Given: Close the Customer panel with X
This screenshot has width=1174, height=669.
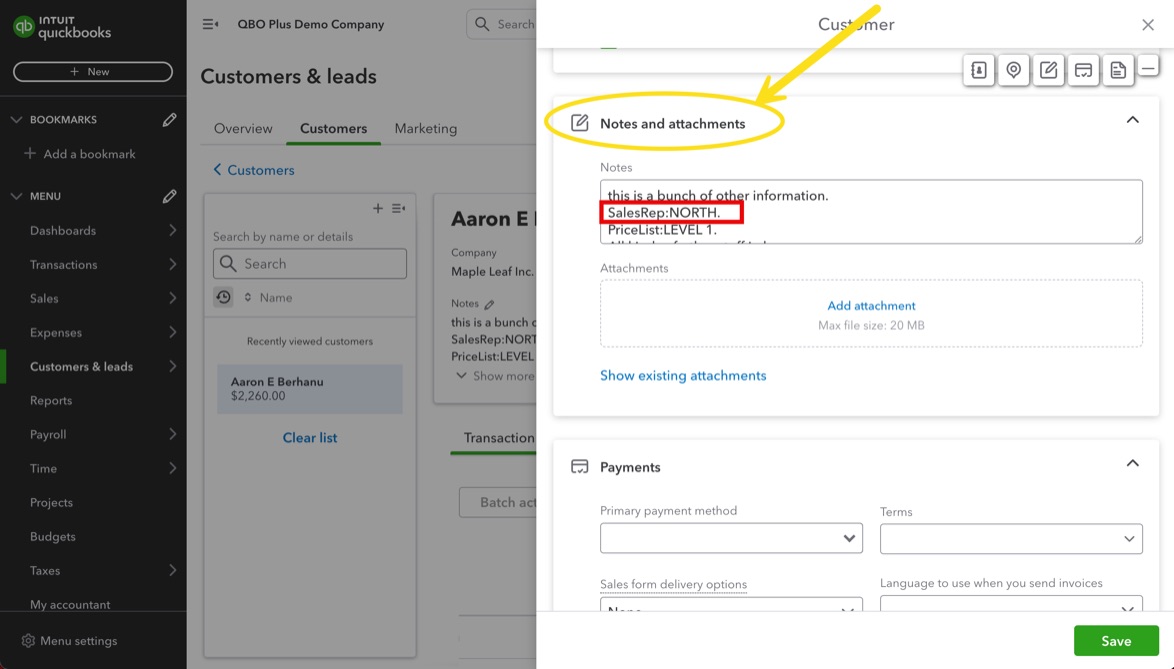Looking at the screenshot, I should point(1148,25).
